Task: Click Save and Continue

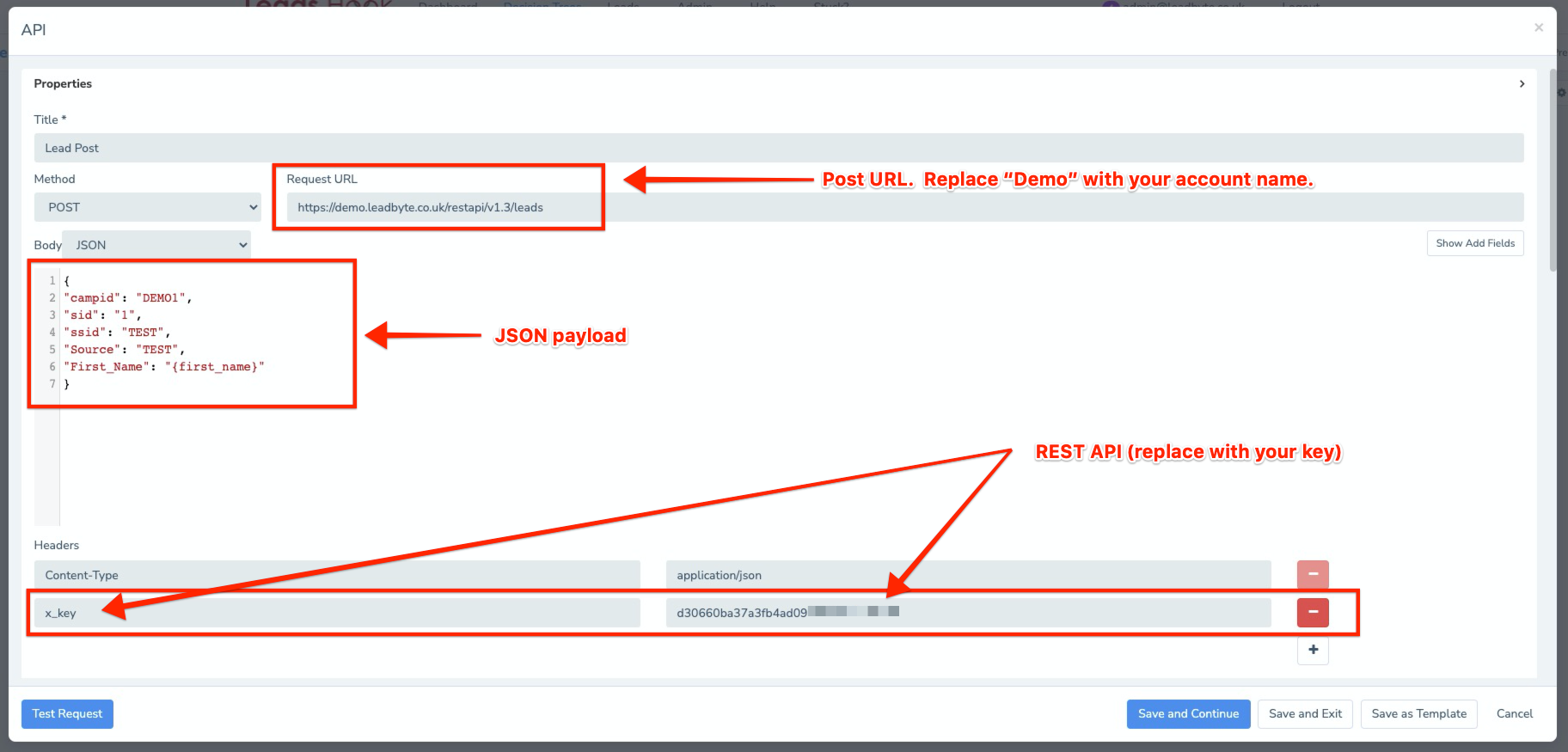Action: point(1188,714)
